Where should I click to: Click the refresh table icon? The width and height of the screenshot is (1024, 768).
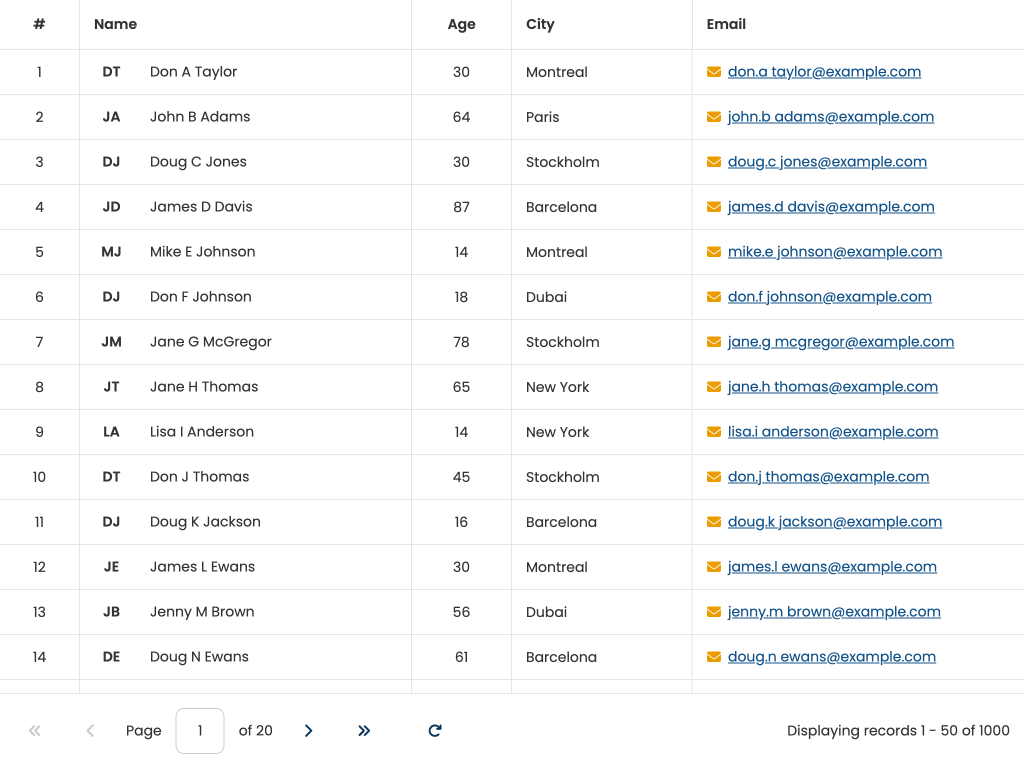coord(435,731)
